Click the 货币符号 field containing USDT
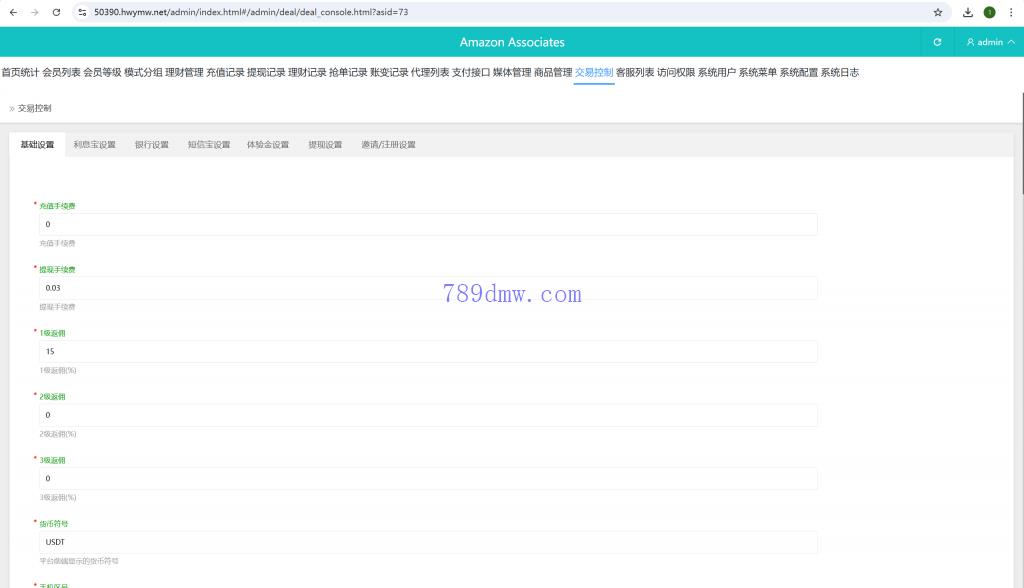 [x=428, y=542]
